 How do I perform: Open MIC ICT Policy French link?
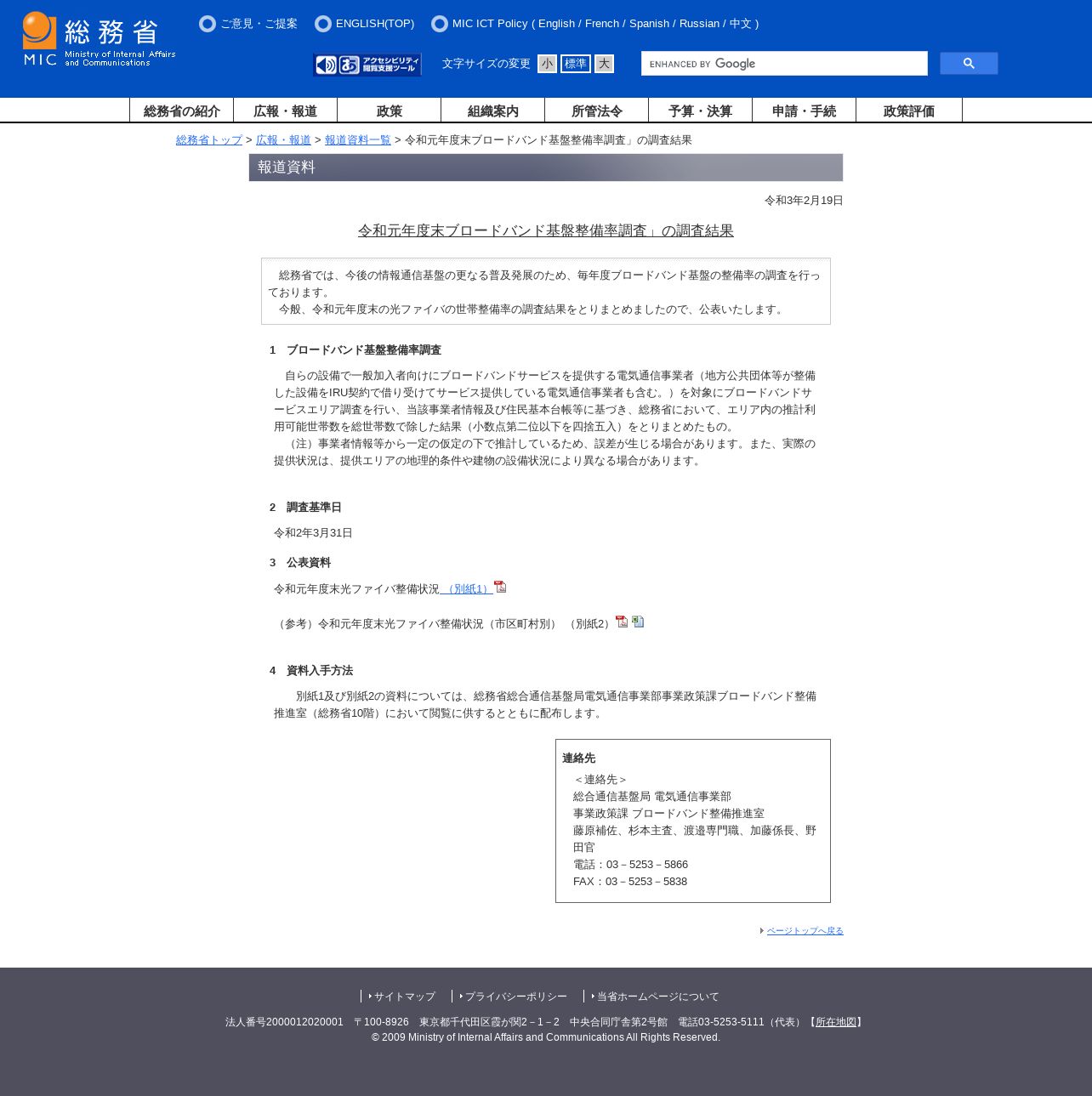pos(602,24)
